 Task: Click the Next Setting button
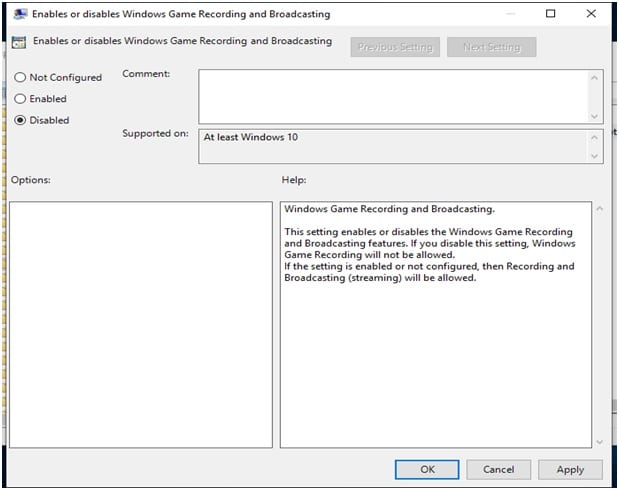(x=491, y=47)
